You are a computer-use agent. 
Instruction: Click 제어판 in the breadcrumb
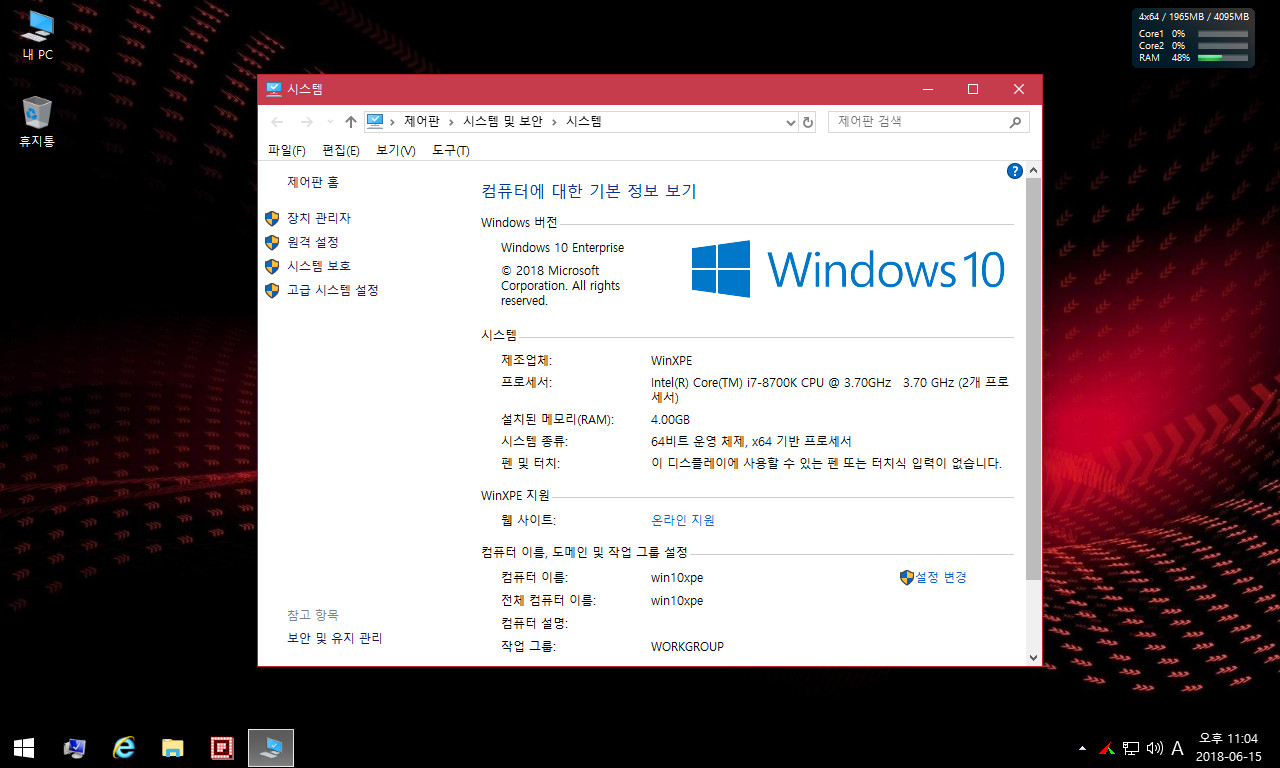tap(421, 121)
